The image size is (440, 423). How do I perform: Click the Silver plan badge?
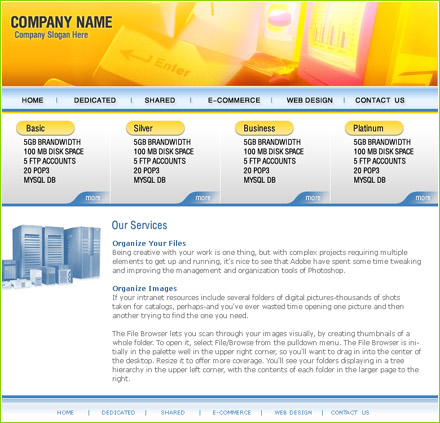coord(155,128)
